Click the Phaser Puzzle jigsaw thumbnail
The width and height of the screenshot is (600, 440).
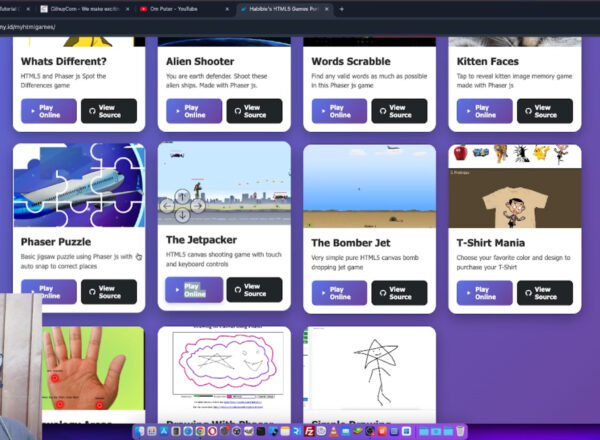(78, 185)
